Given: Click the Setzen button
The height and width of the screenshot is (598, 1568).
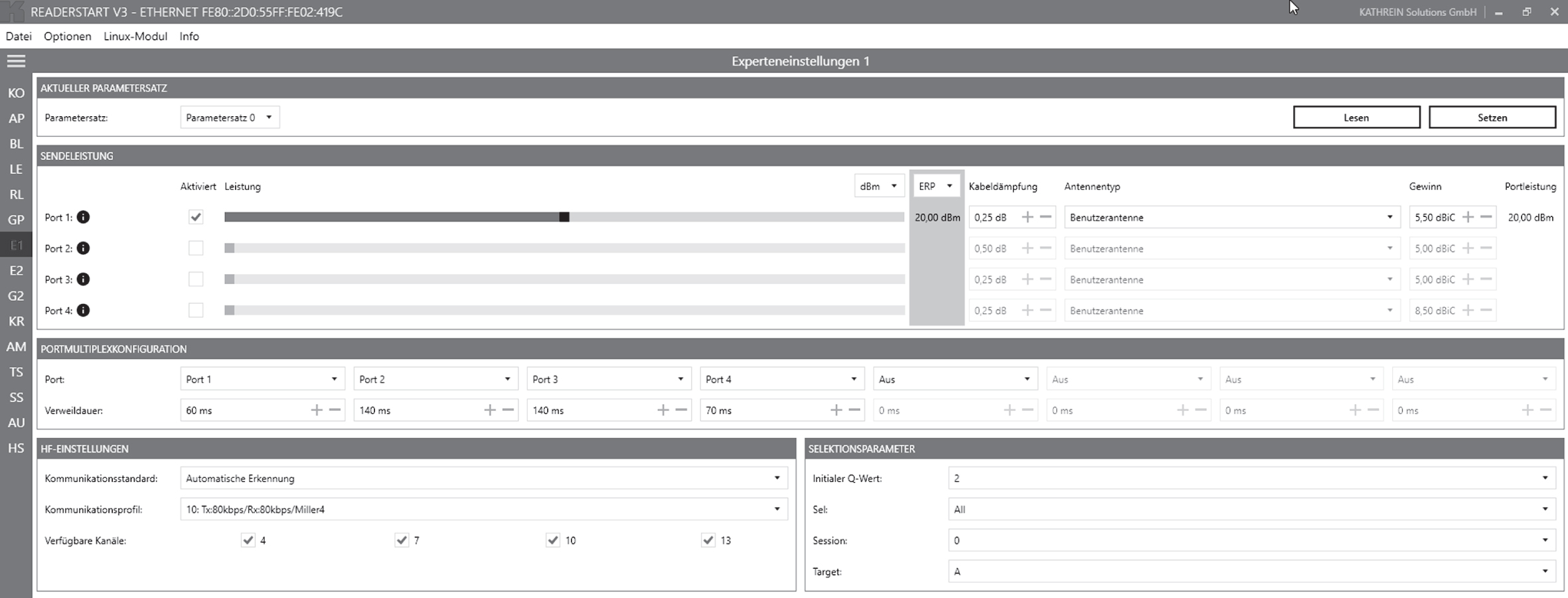Looking at the screenshot, I should tap(1492, 117).
